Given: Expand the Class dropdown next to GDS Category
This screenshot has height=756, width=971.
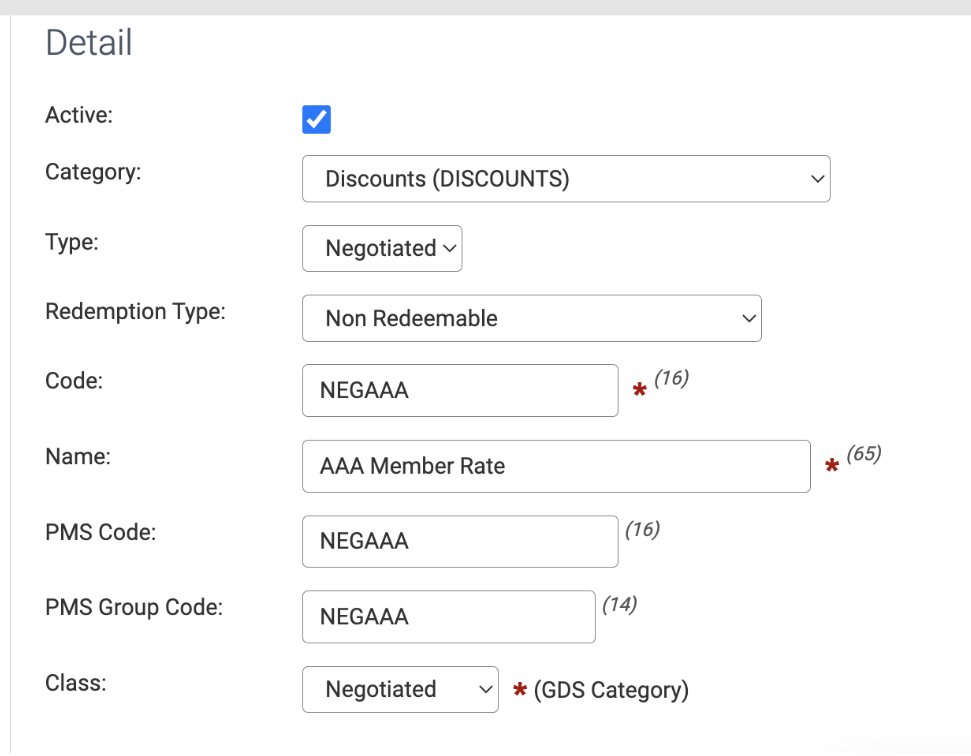Looking at the screenshot, I should click(400, 690).
